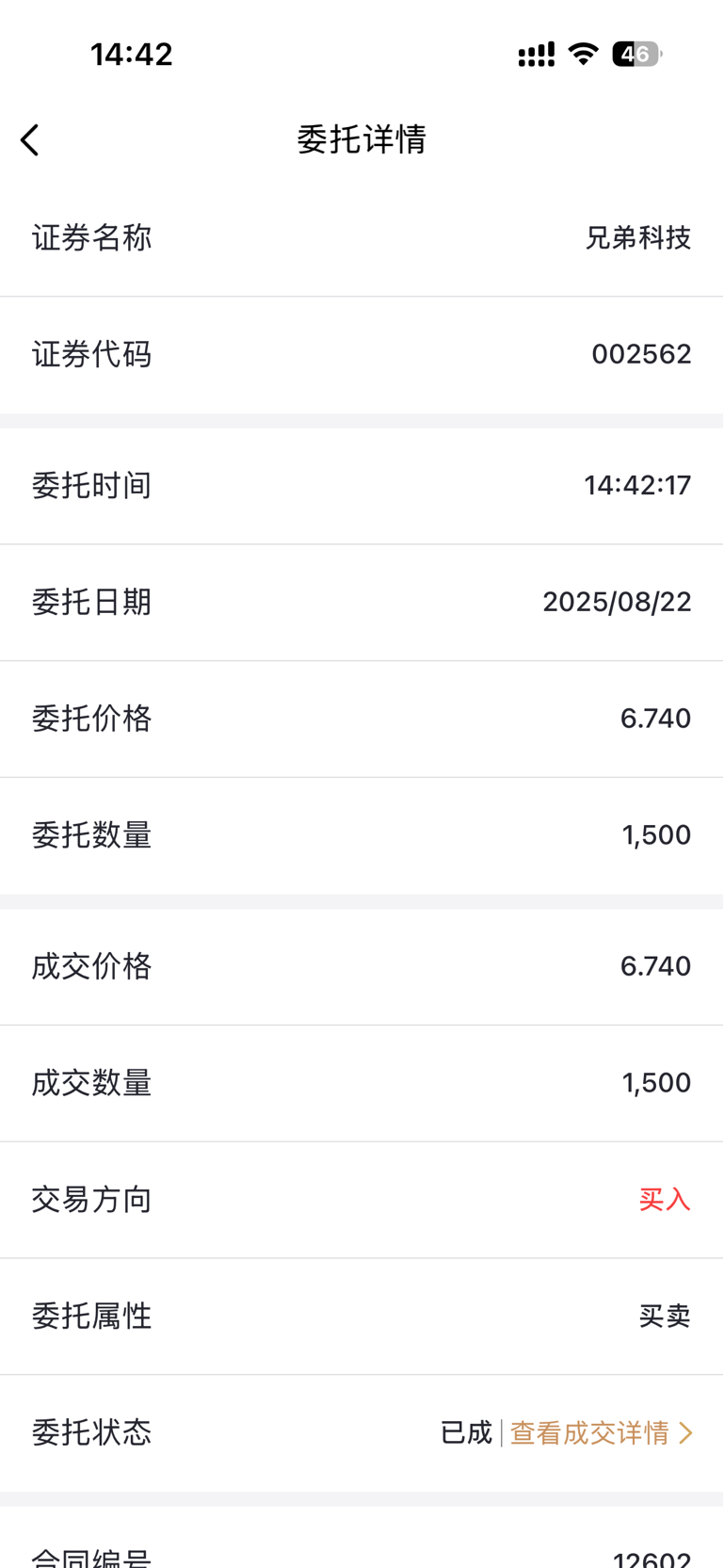The width and height of the screenshot is (724, 1568).
Task: Tap the status bar clock 14:42
Action: (x=132, y=55)
